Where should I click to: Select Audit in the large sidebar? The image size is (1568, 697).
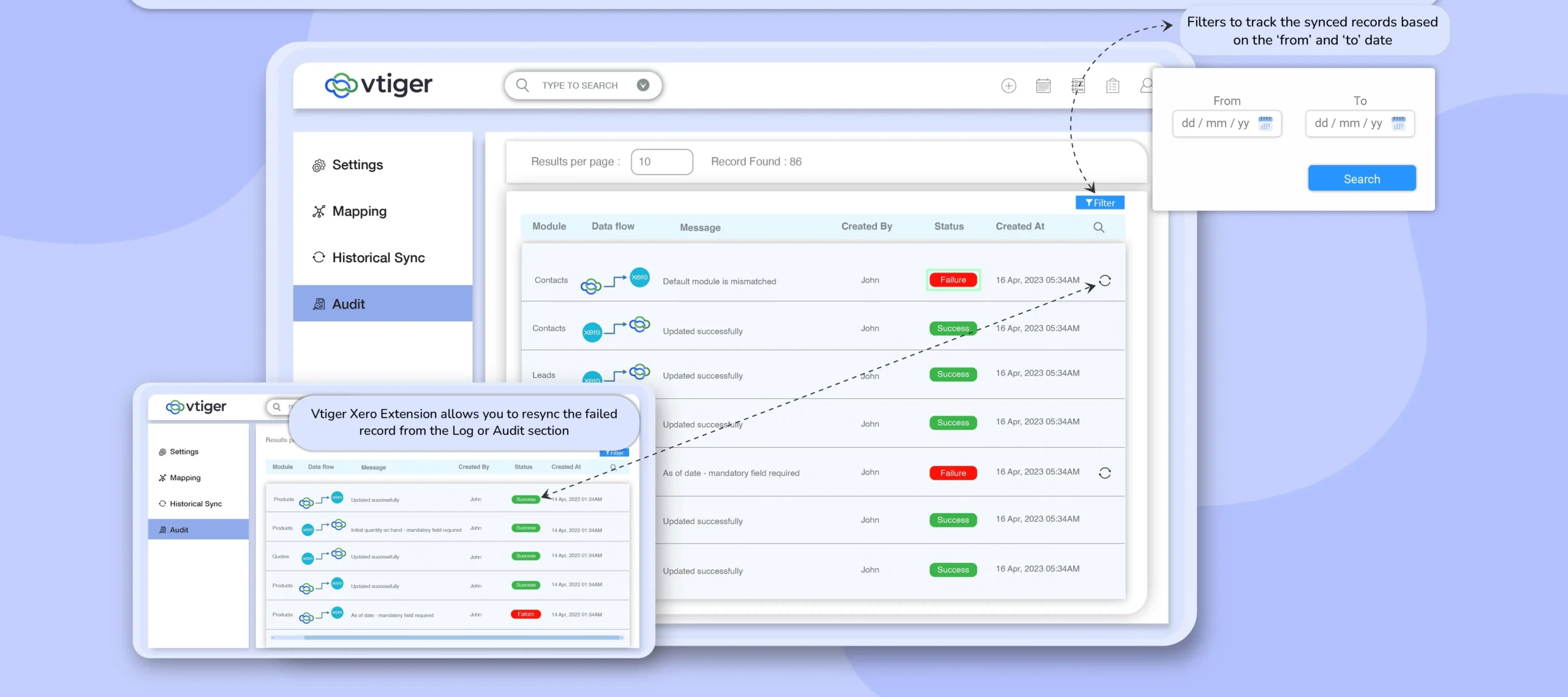pyautogui.click(x=348, y=304)
